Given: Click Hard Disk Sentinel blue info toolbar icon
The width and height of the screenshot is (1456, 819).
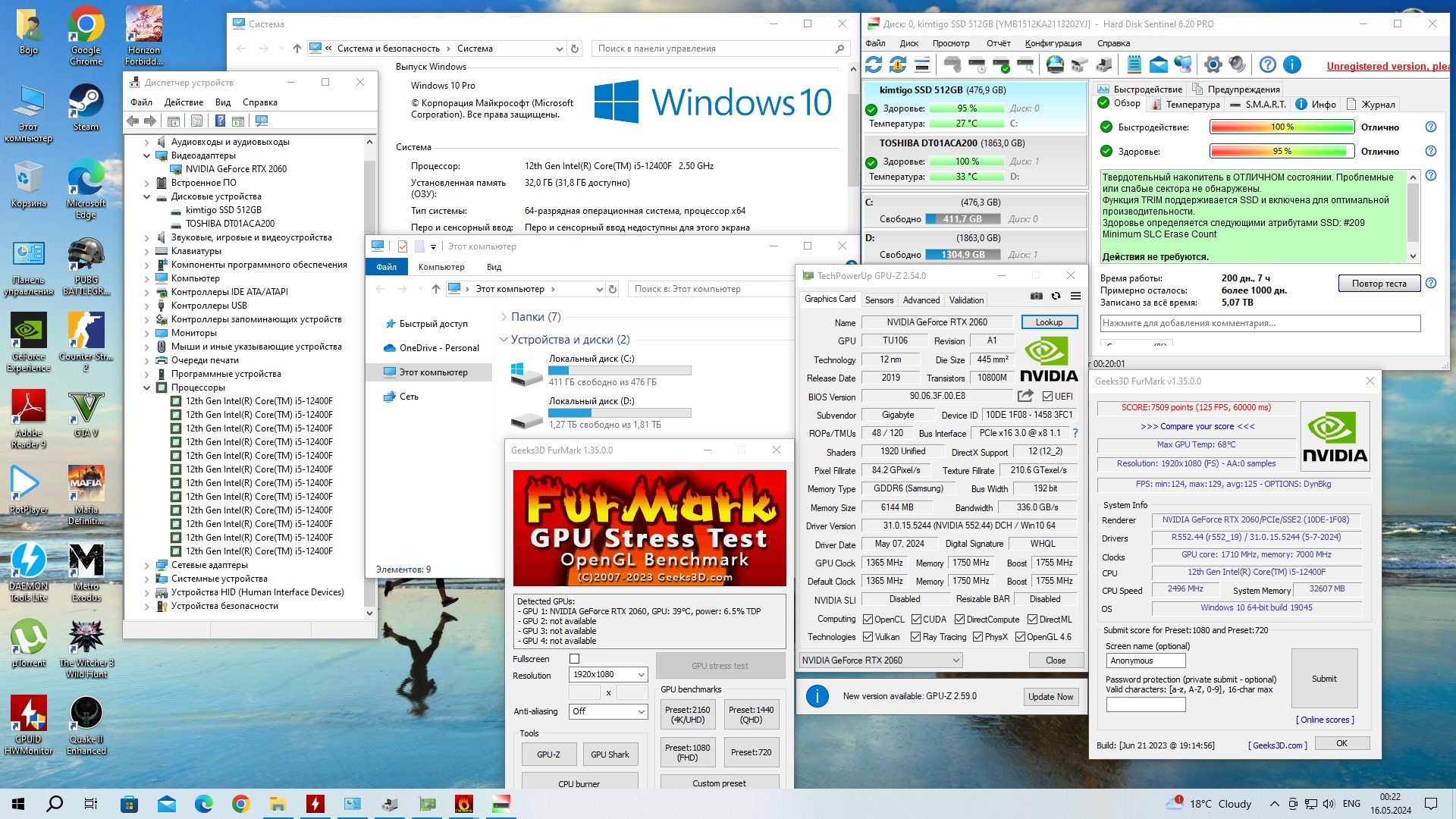Looking at the screenshot, I should 1292,64.
